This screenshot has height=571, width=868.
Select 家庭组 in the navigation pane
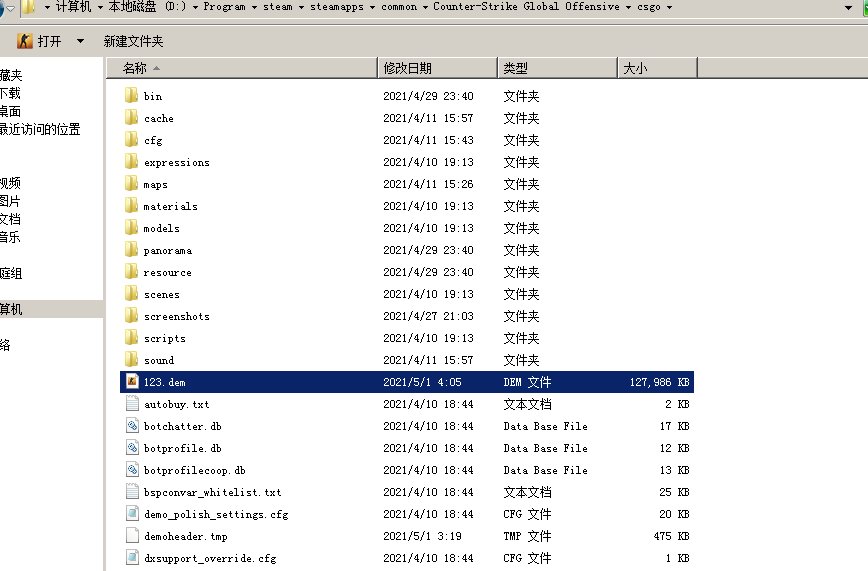click(x=11, y=273)
